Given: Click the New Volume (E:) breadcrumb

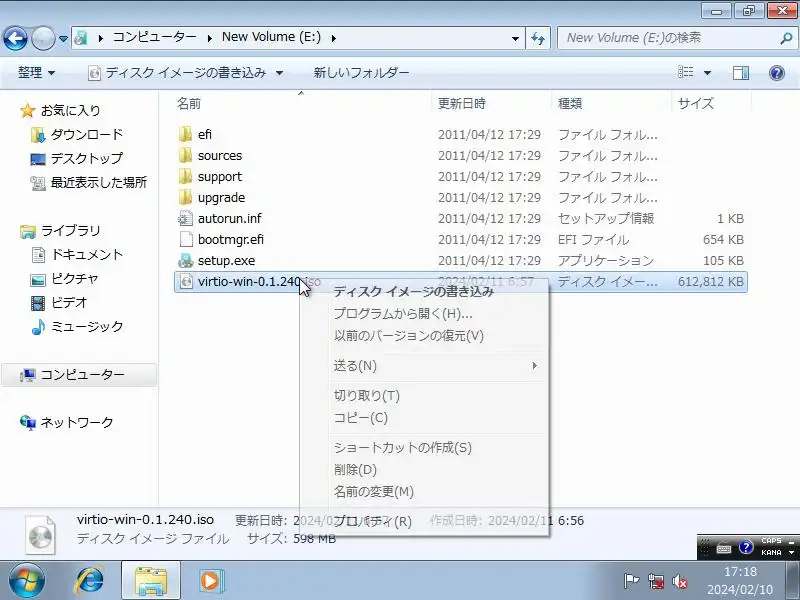Looking at the screenshot, I should (x=271, y=37).
